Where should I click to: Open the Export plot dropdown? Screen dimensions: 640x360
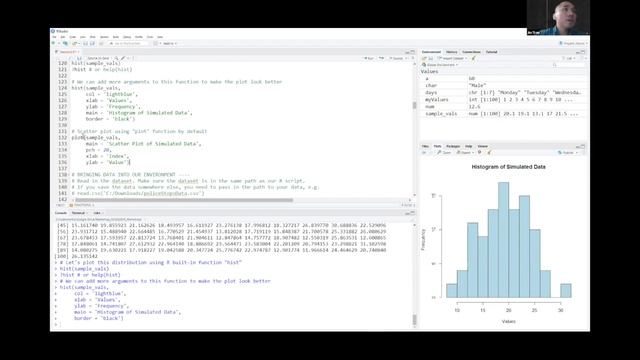[x=464, y=153]
